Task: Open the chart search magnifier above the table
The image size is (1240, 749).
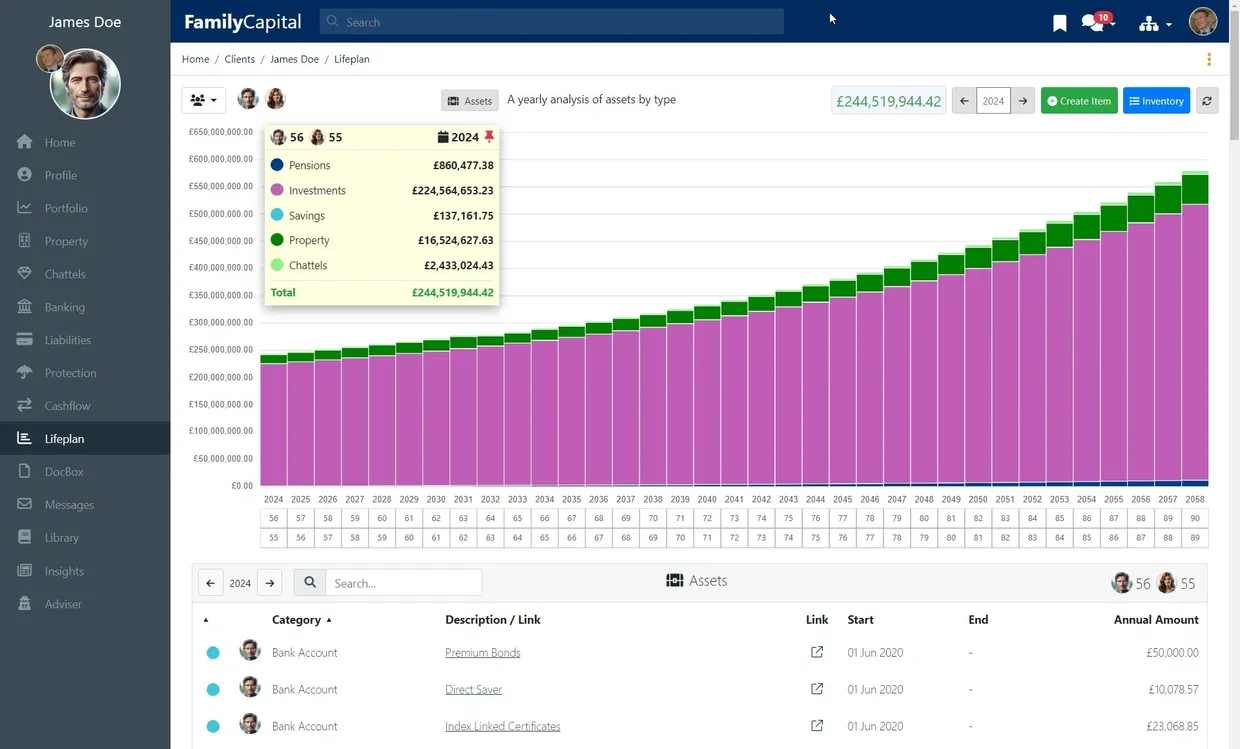Action: [x=310, y=582]
